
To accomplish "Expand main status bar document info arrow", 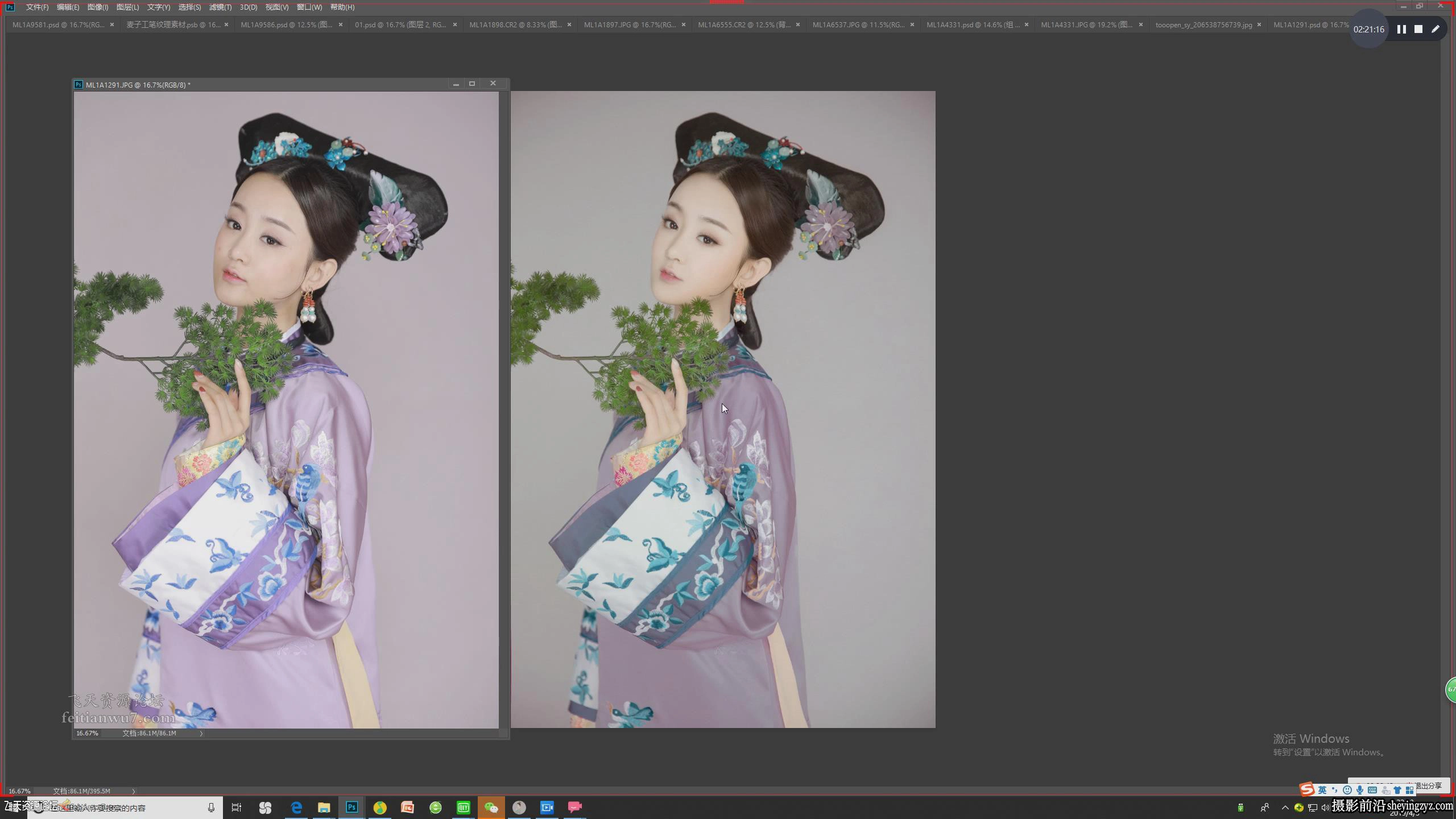I will coord(133,791).
